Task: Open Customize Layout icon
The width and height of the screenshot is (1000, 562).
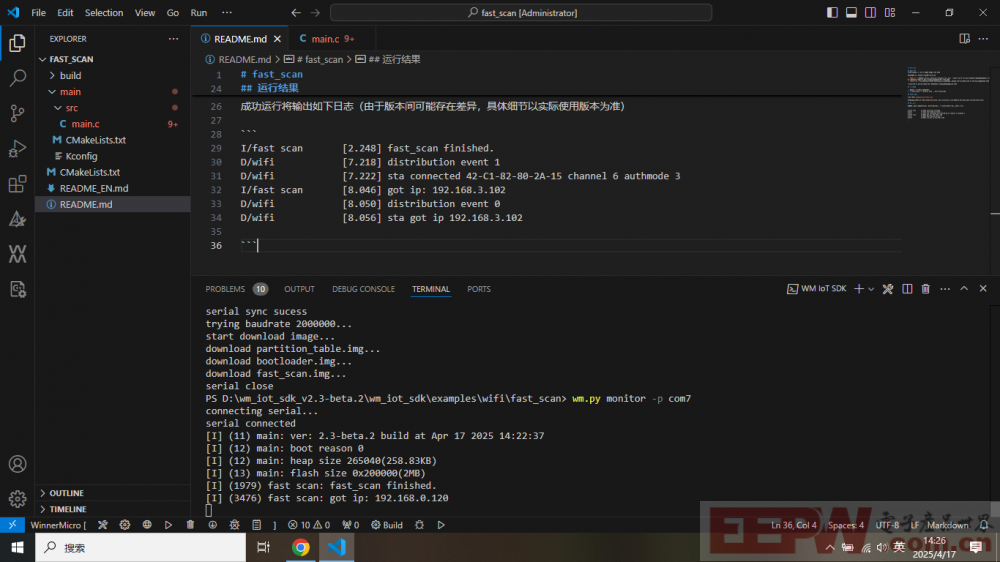Action: [x=890, y=13]
